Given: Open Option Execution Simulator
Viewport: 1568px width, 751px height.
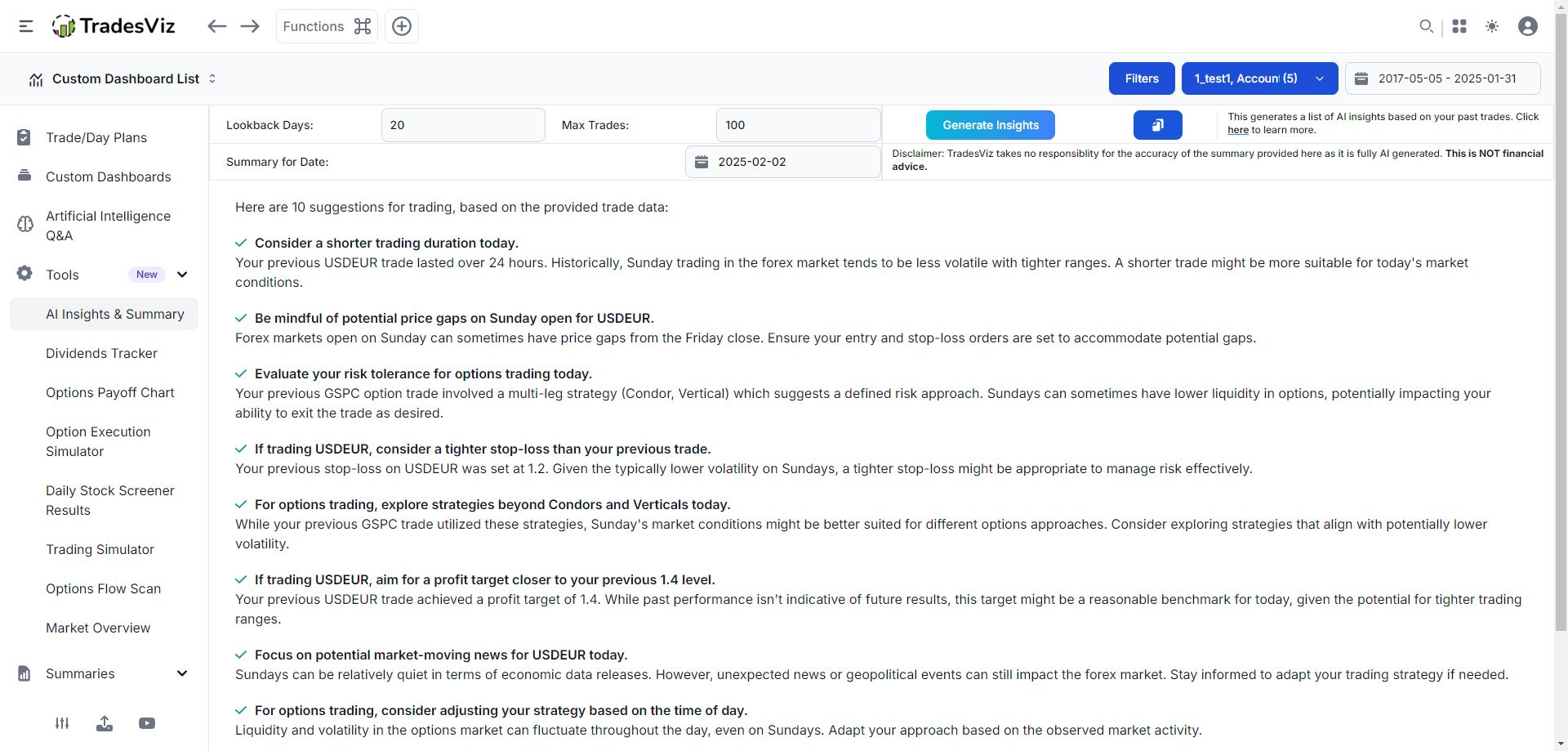Looking at the screenshot, I should pyautogui.click(x=98, y=441).
